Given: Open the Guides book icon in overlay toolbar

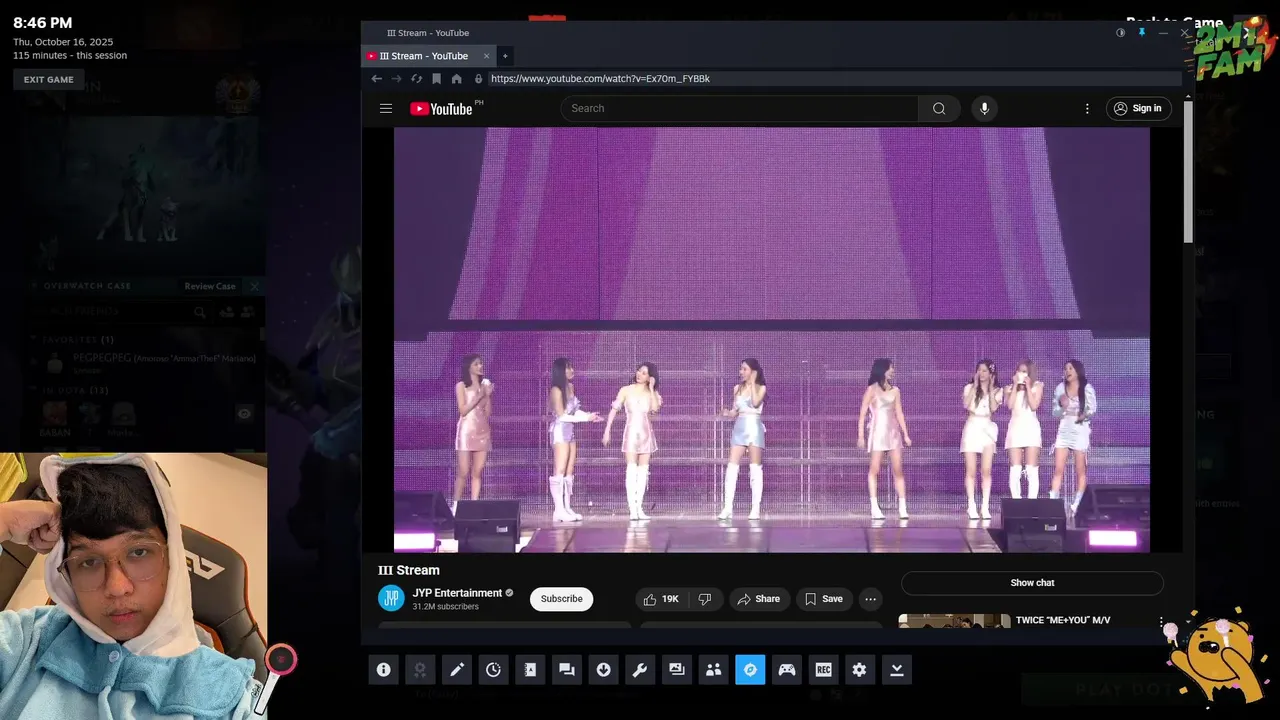Looking at the screenshot, I should click(x=530, y=670).
